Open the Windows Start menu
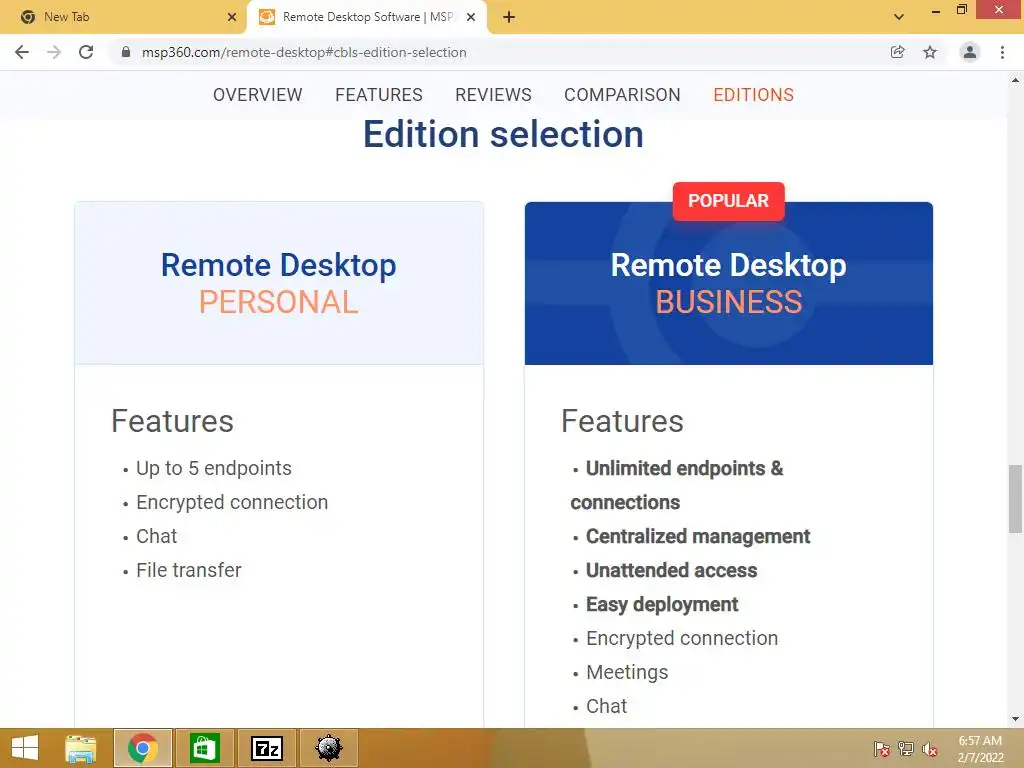This screenshot has width=1024, height=768. (25, 748)
